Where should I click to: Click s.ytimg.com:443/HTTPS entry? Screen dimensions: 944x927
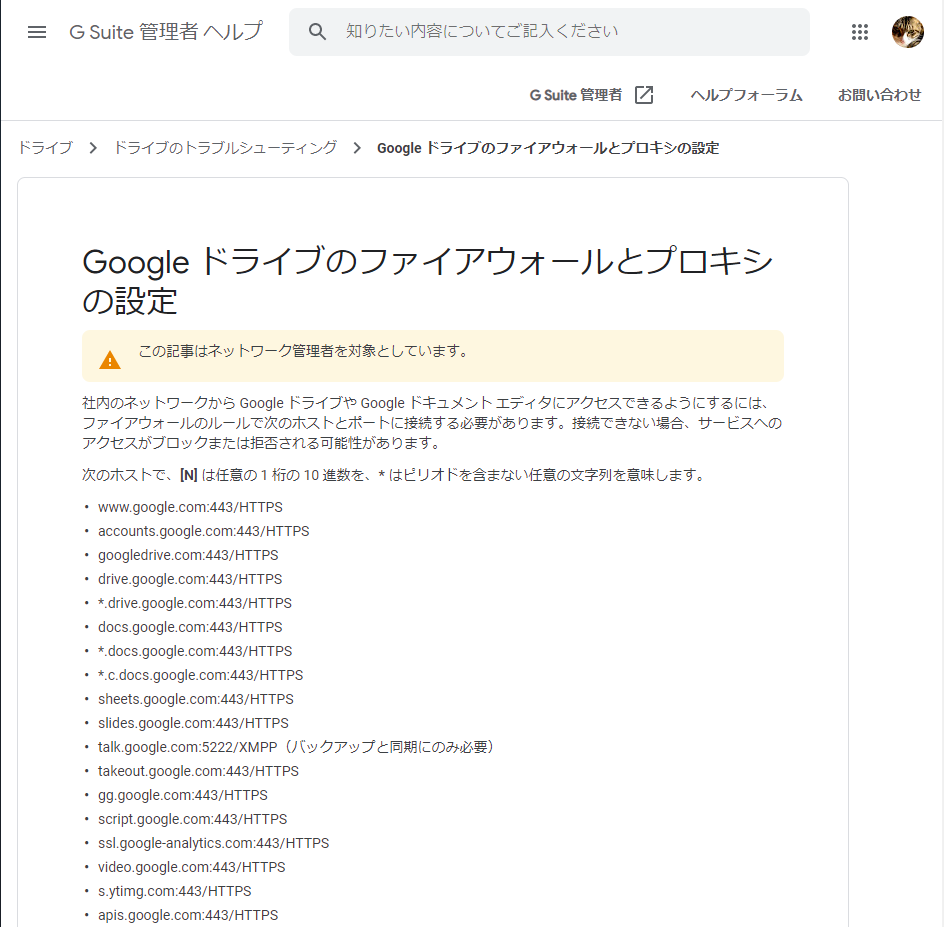pos(175,893)
